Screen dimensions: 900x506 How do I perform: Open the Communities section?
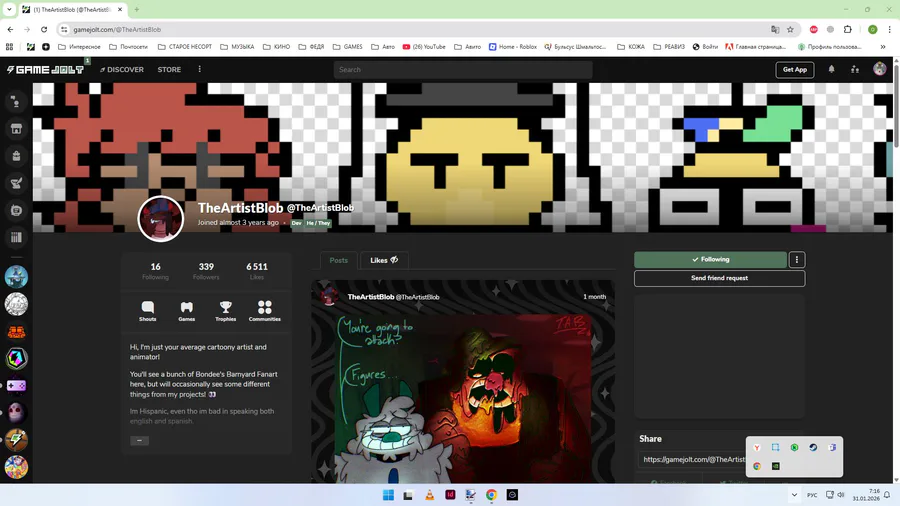[x=265, y=311]
